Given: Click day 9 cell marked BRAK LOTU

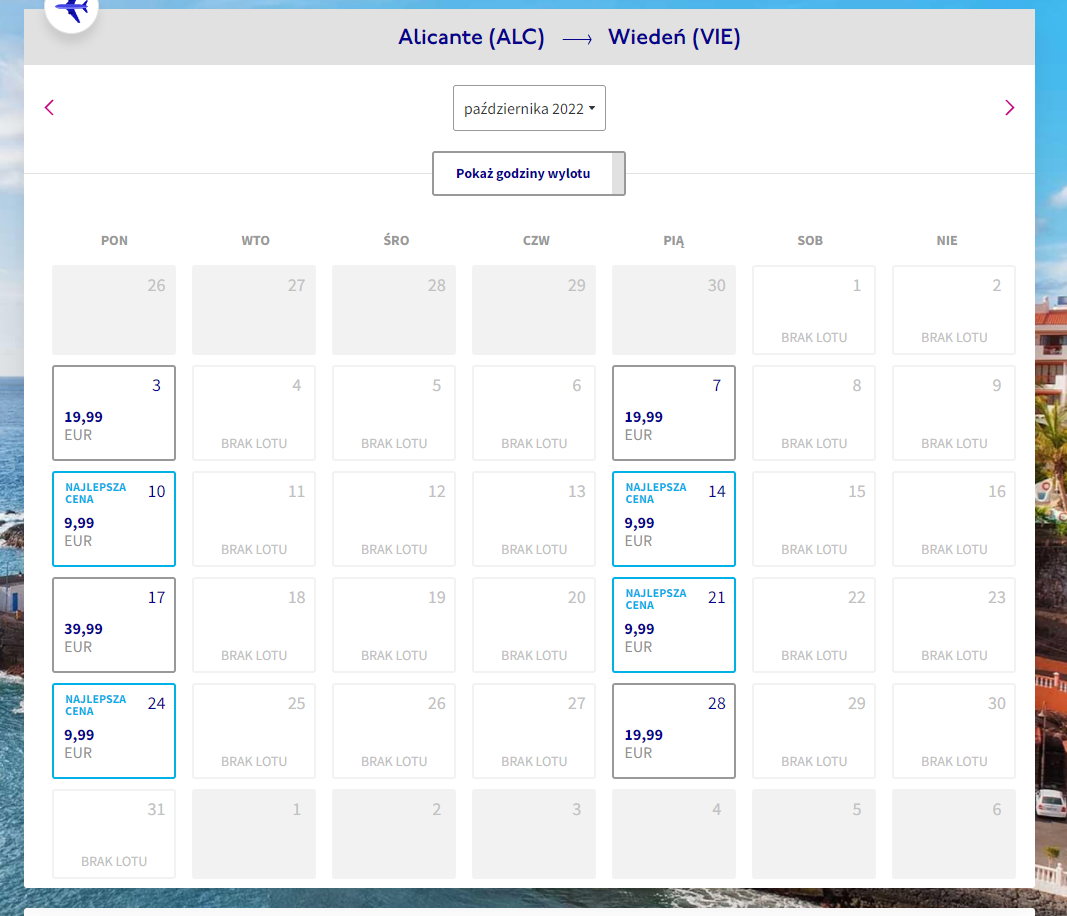Looking at the screenshot, I should click(954, 413).
